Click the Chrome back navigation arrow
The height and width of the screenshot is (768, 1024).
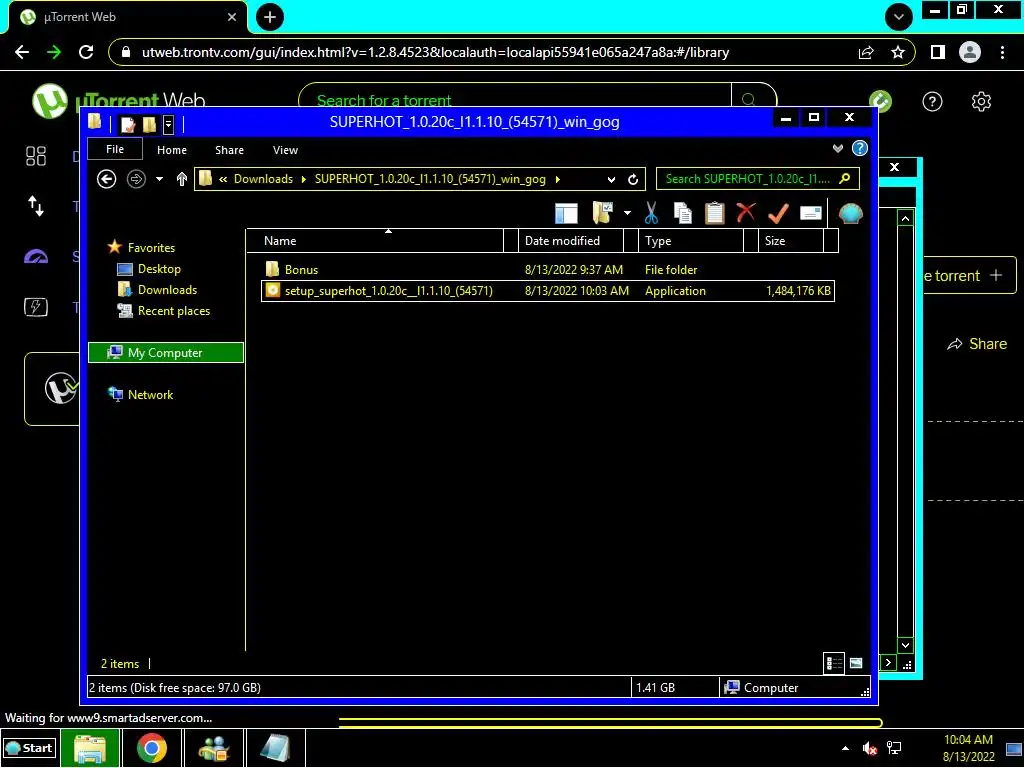click(x=22, y=52)
